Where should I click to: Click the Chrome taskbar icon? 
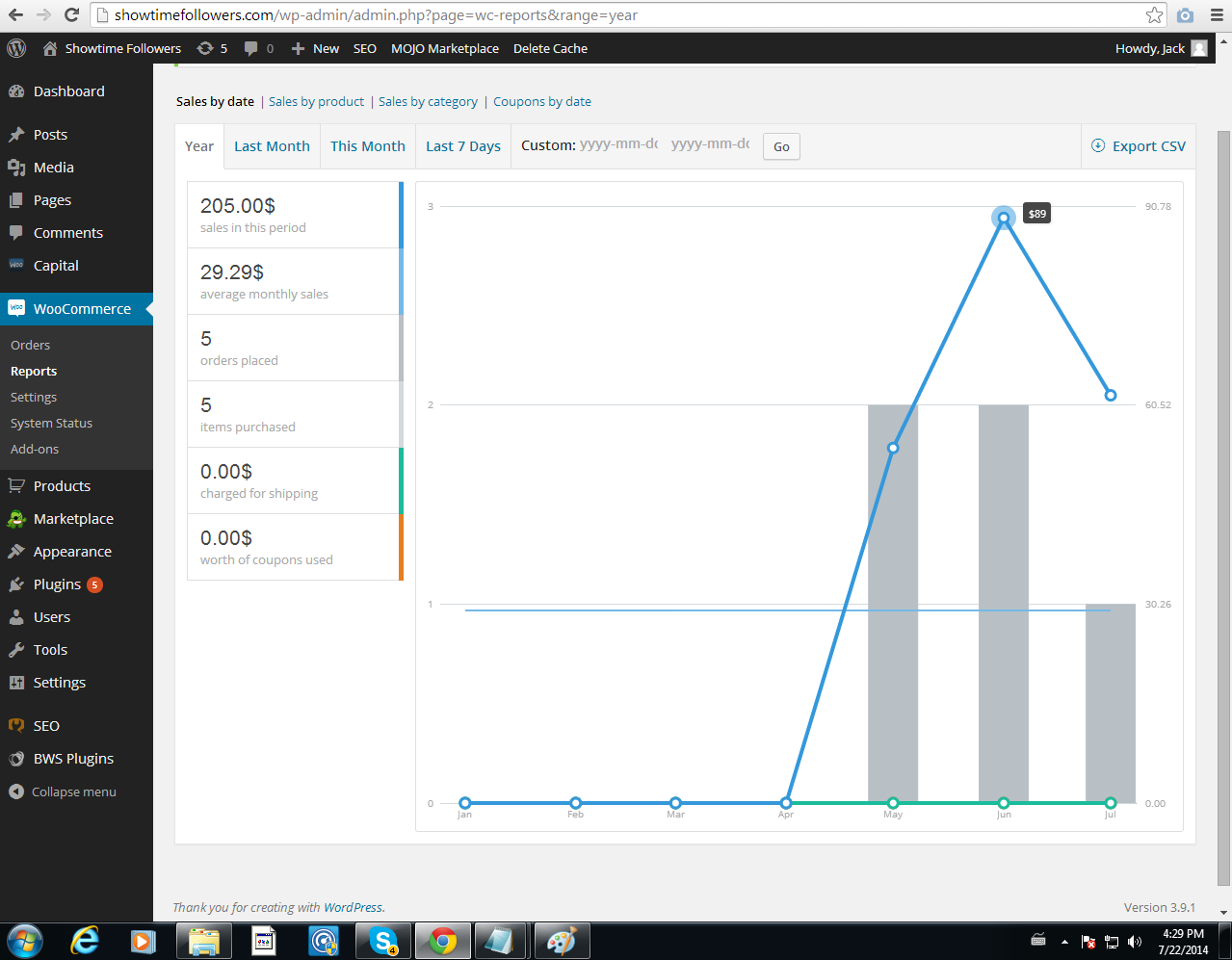pyautogui.click(x=442, y=941)
